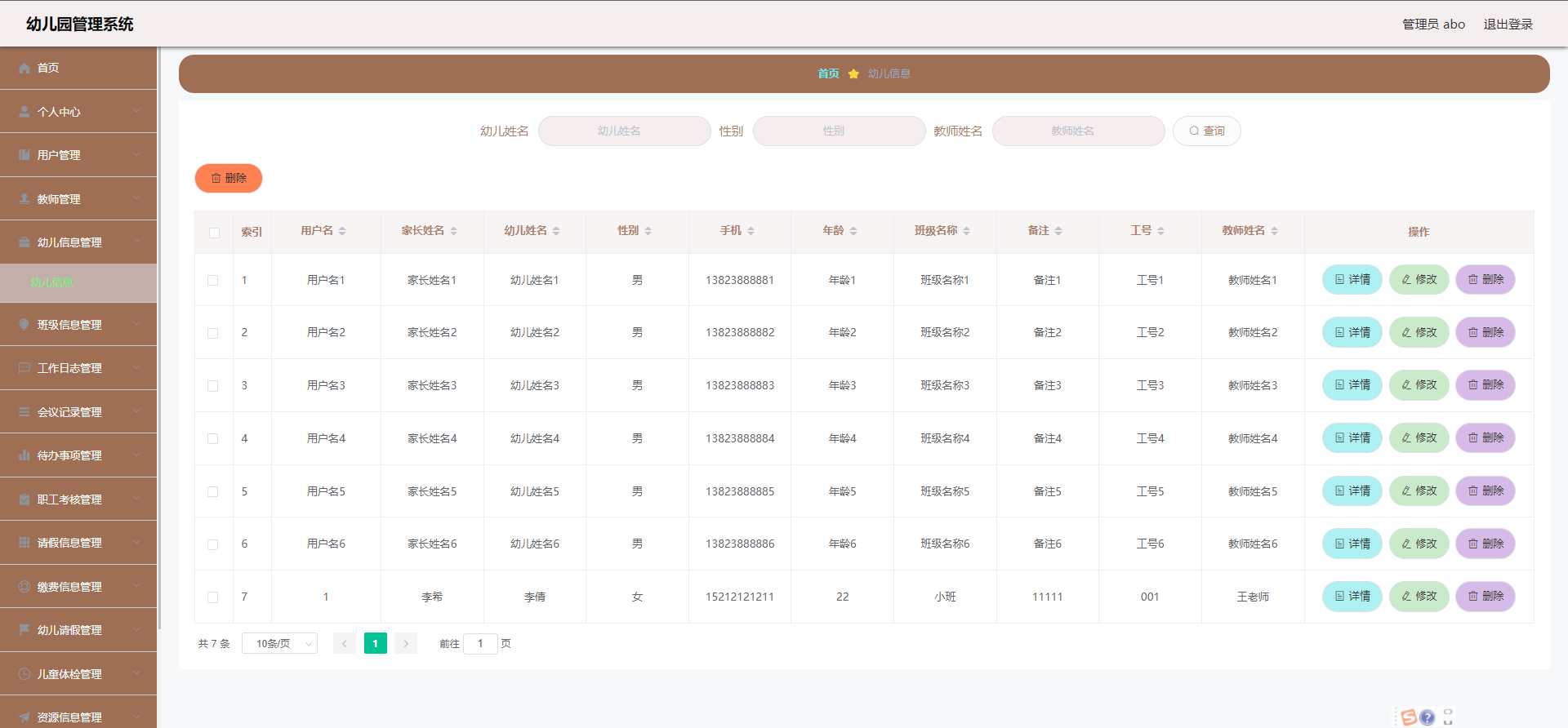Viewport: 1568px width, 728px height.
Task: Check the row 用户名4 checkbox
Action: click(213, 438)
